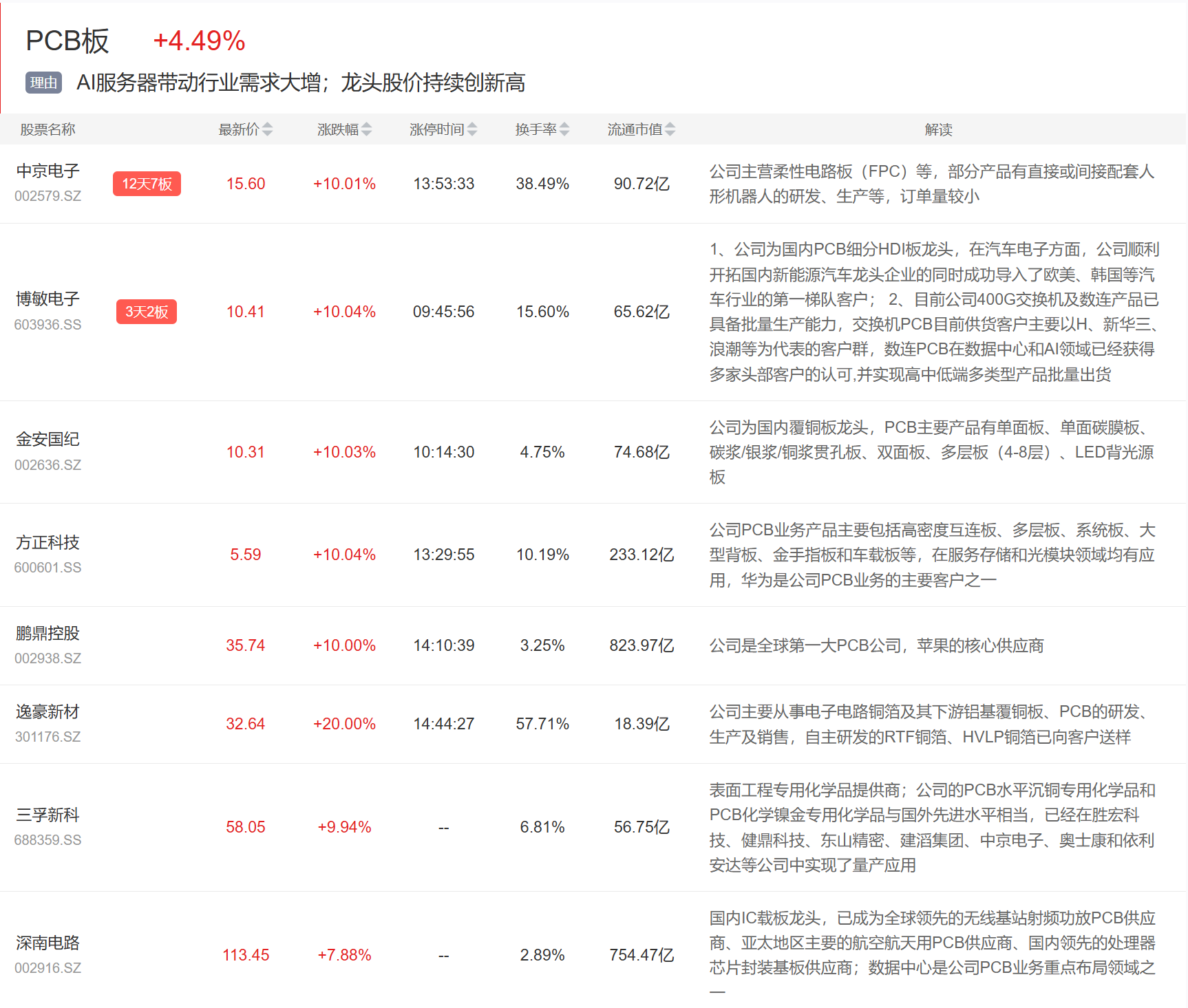
Task: Click the 股票名称 column header
Action: (47, 129)
